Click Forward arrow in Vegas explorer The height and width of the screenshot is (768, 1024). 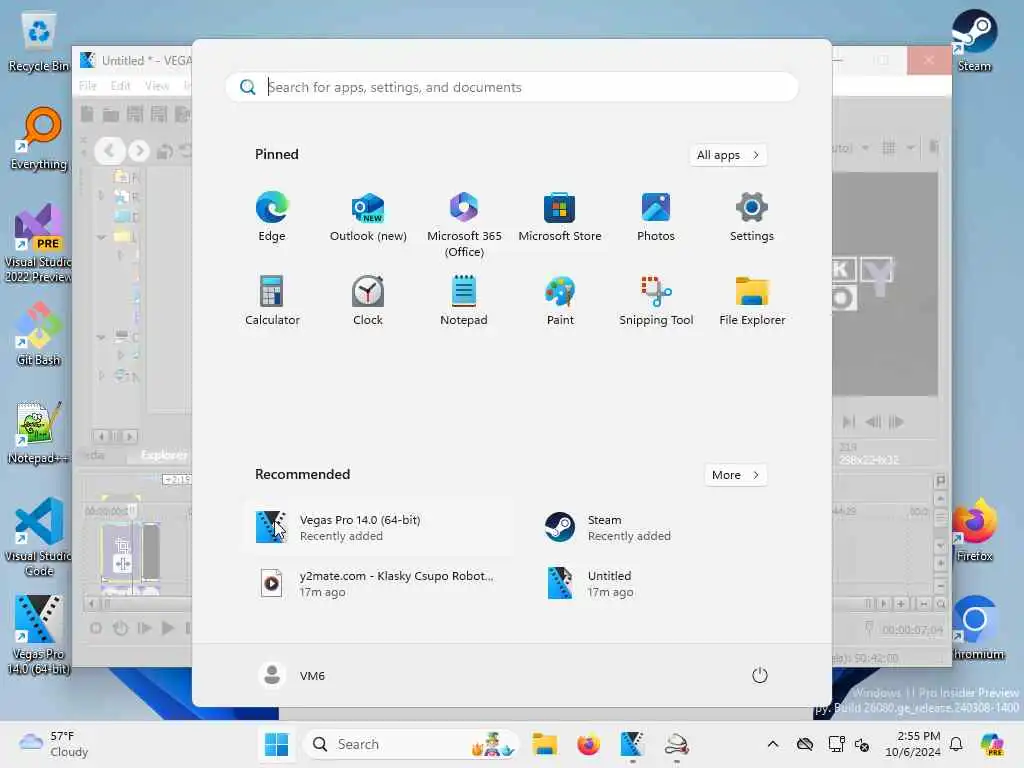tap(138, 151)
